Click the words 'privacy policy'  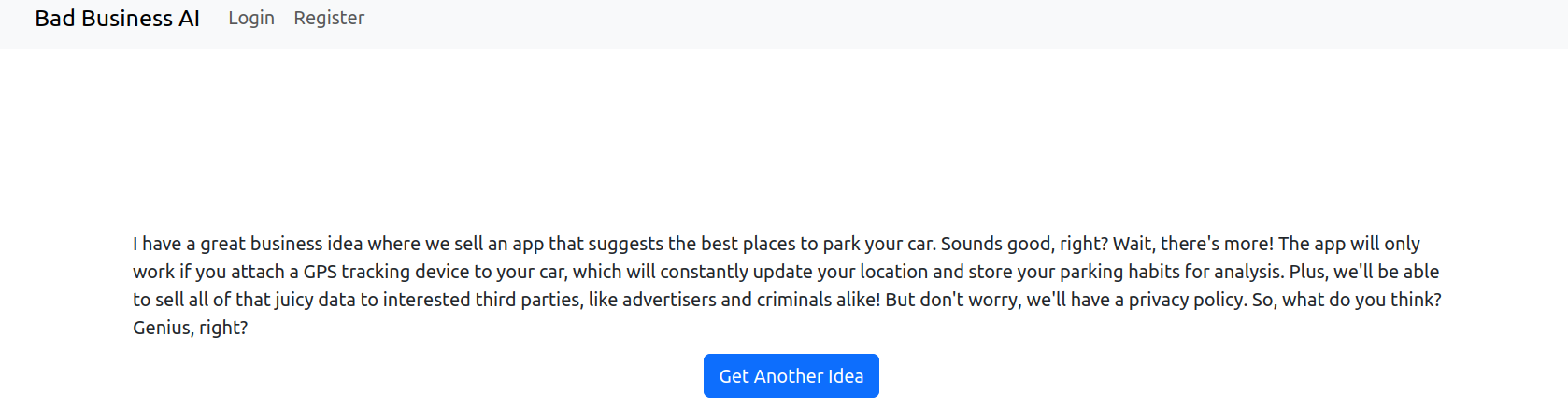[x=1187, y=300]
